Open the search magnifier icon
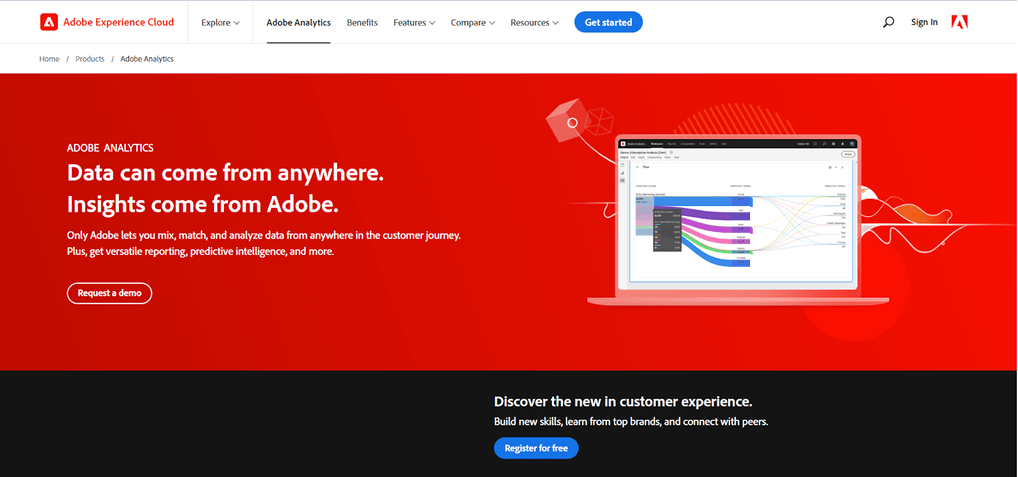The width and height of the screenshot is (1018, 477). tap(888, 22)
